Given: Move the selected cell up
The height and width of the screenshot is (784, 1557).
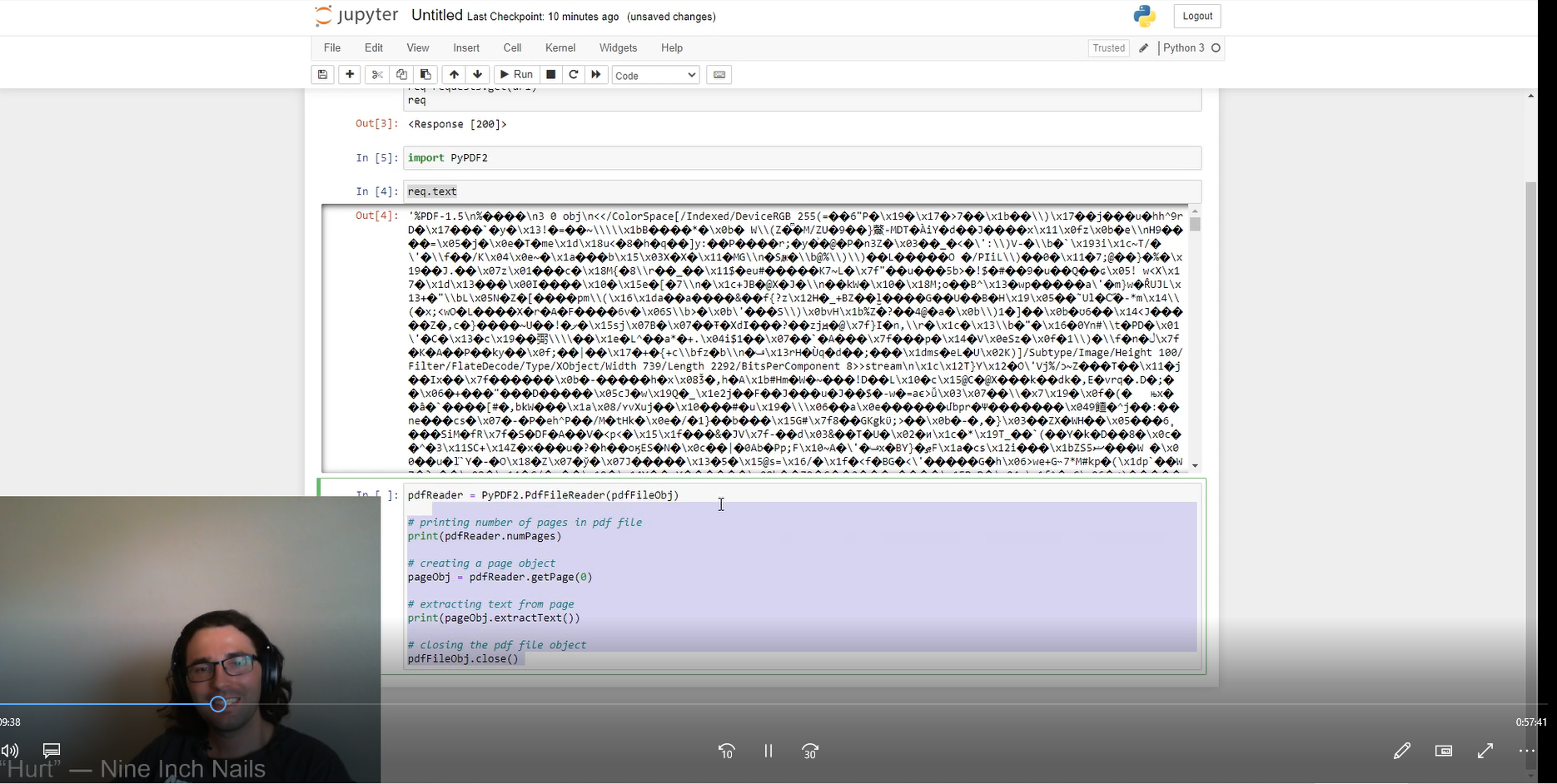Looking at the screenshot, I should click(454, 75).
